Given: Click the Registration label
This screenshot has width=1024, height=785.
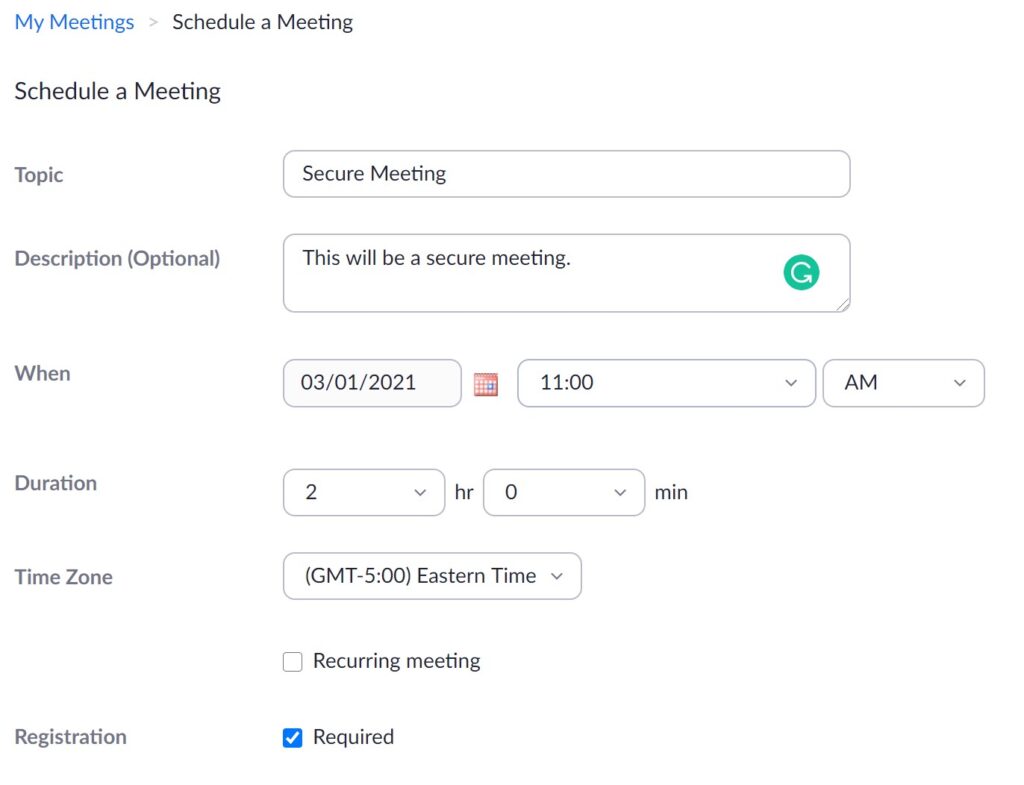Looking at the screenshot, I should tap(70, 737).
